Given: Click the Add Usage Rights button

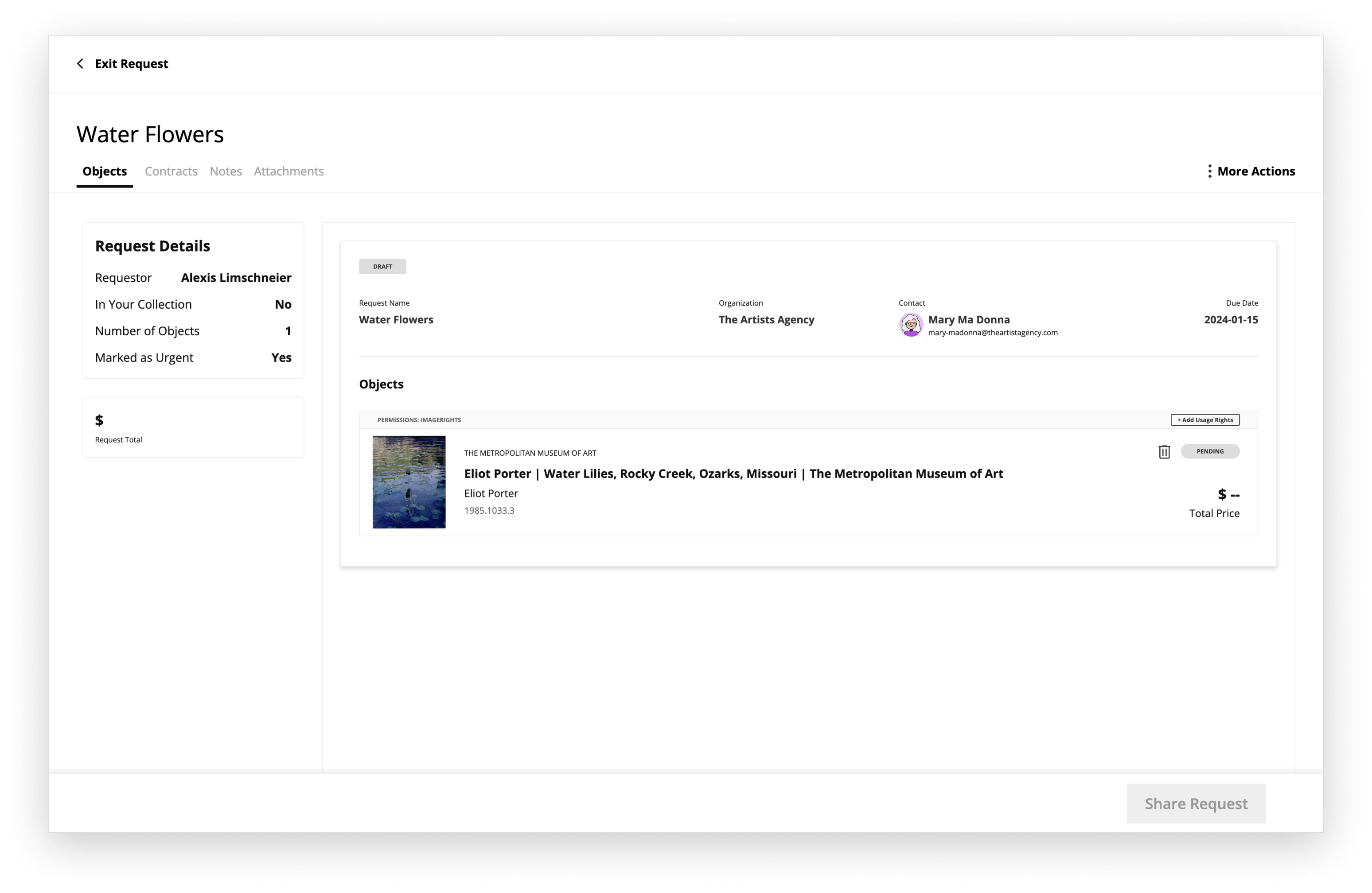Looking at the screenshot, I should click(1205, 420).
